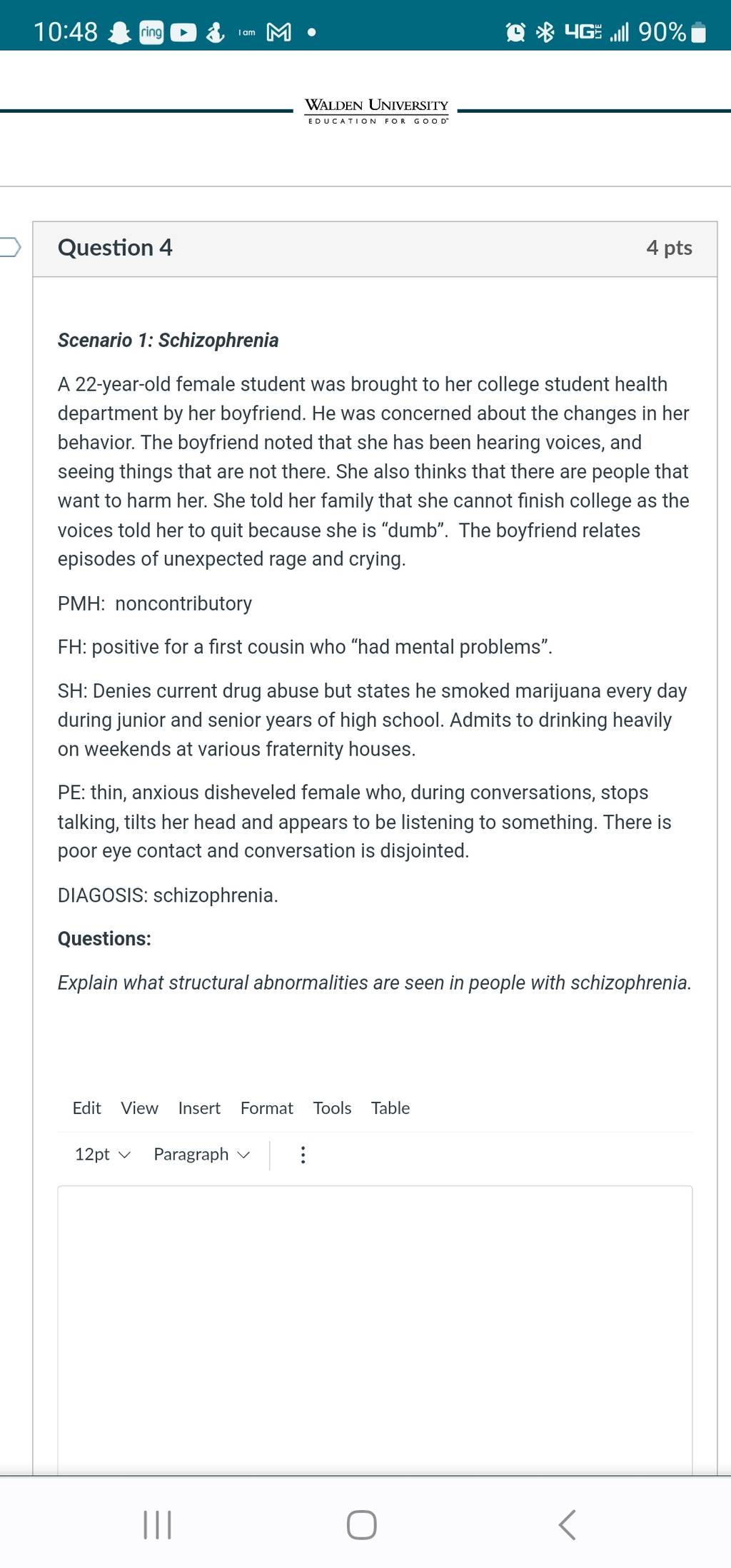Click inside the answer text area
731x1568 pixels.
pos(375,1330)
